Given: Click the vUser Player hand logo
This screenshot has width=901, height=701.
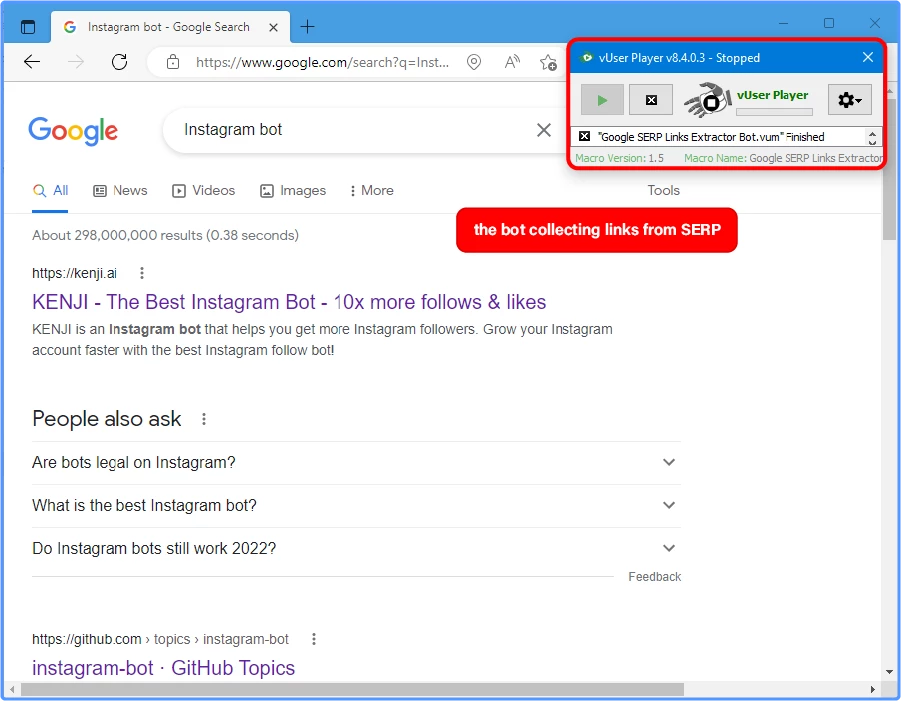Looking at the screenshot, I should (707, 100).
